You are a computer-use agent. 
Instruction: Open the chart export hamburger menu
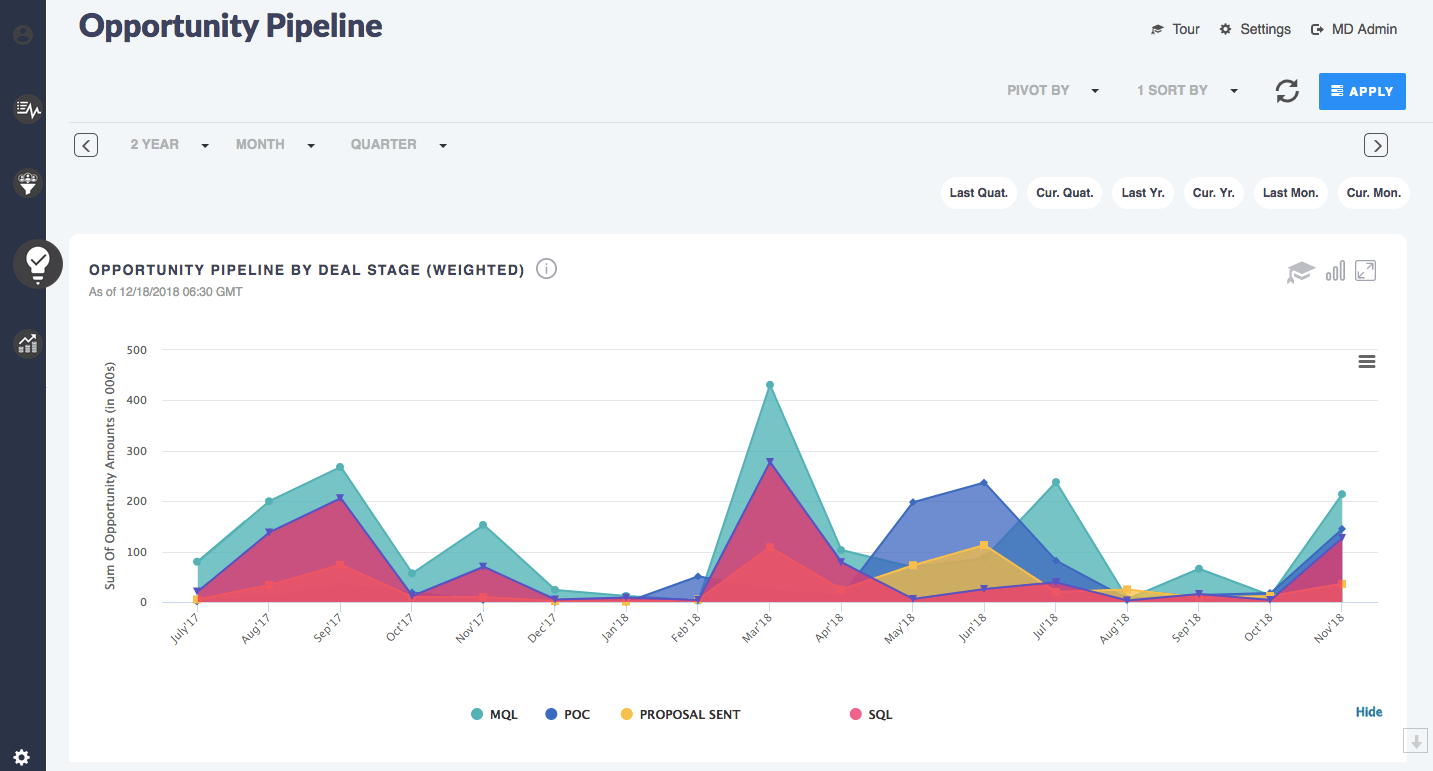click(x=1366, y=361)
